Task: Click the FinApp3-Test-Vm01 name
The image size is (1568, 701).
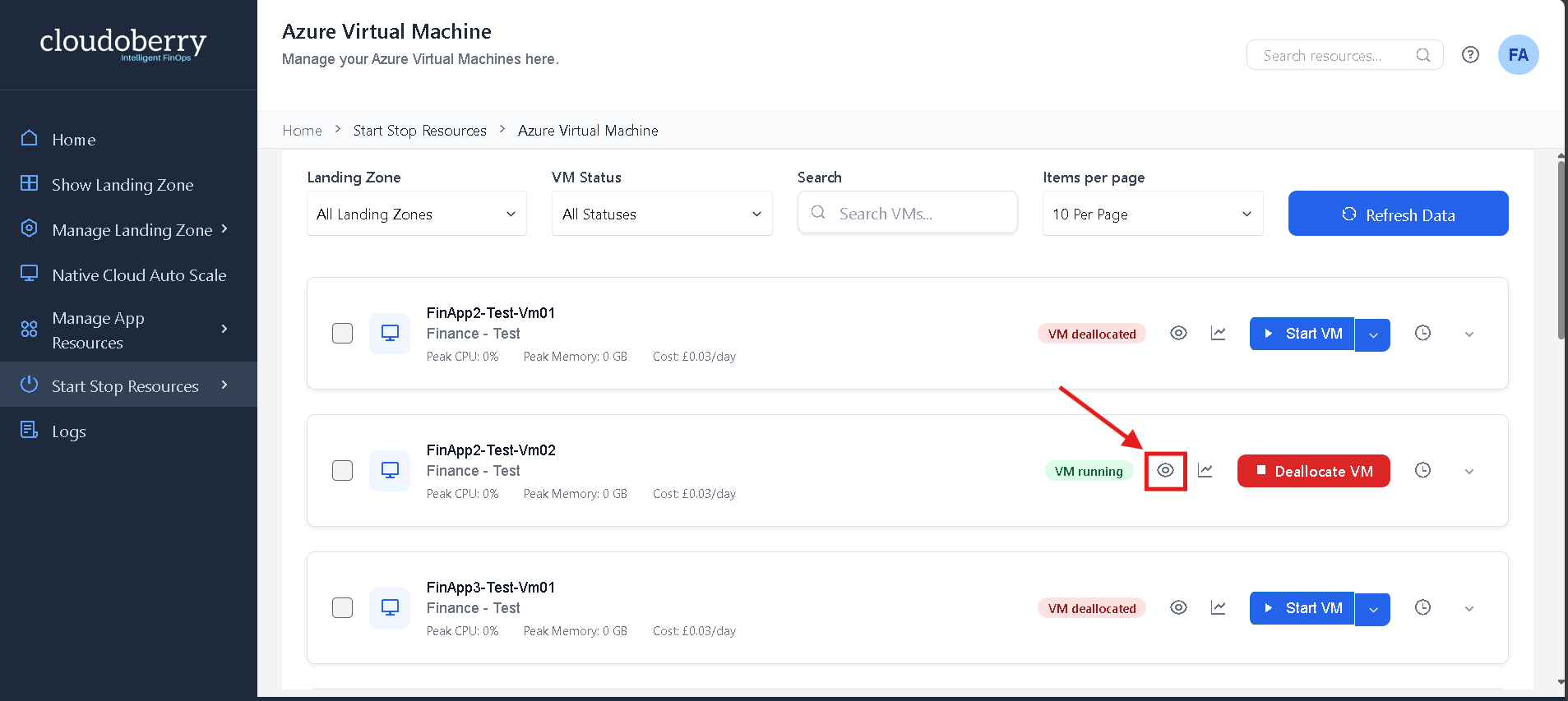Action: (491, 587)
